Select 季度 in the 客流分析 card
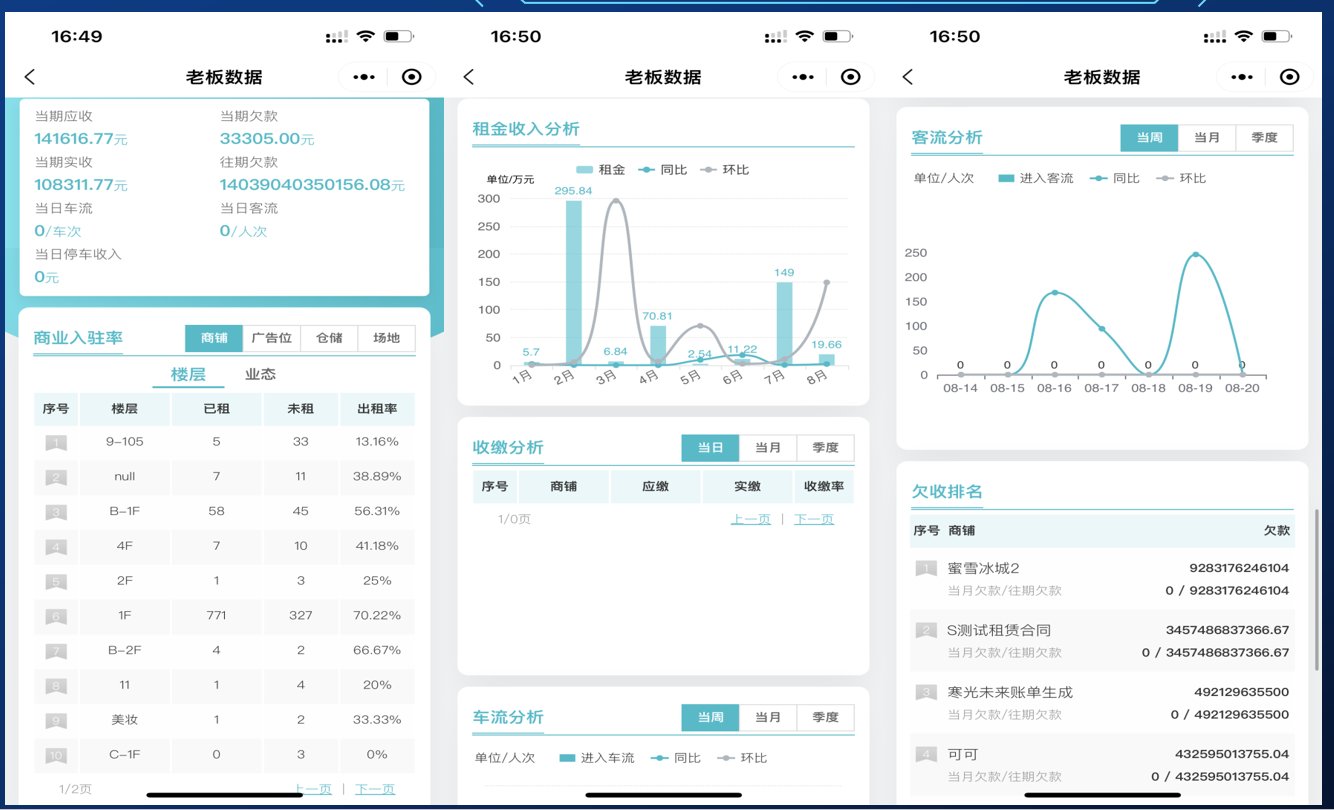The width and height of the screenshot is (1334, 810). tap(1264, 138)
